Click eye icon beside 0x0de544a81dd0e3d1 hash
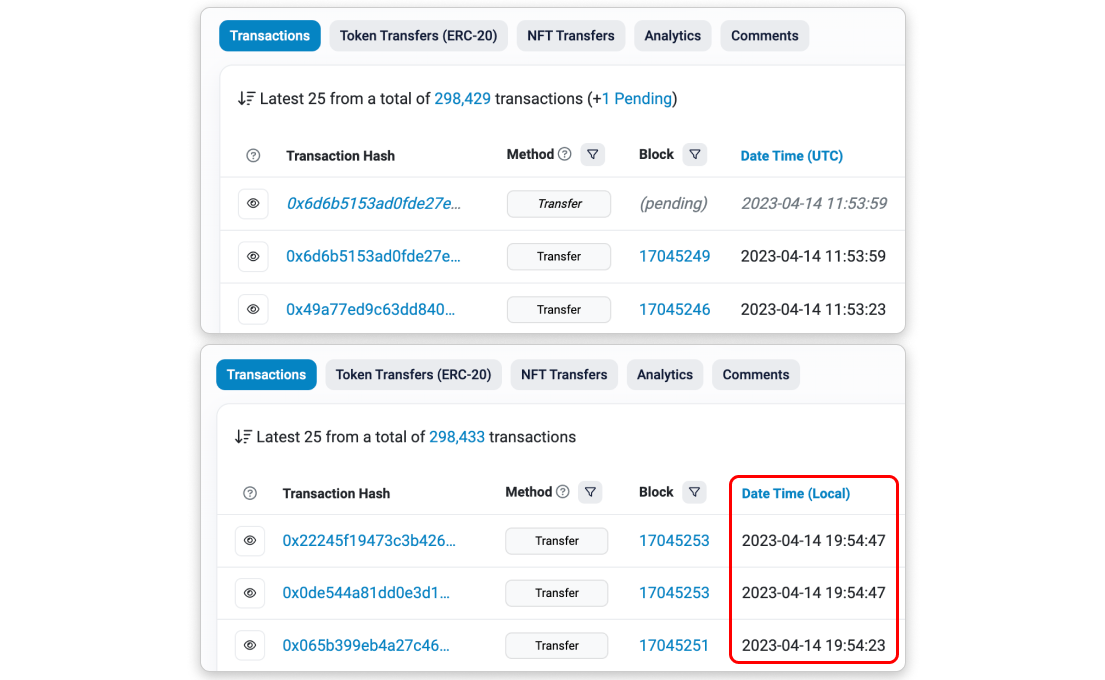Image resolution: width=1105 pixels, height=680 pixels. [250, 593]
